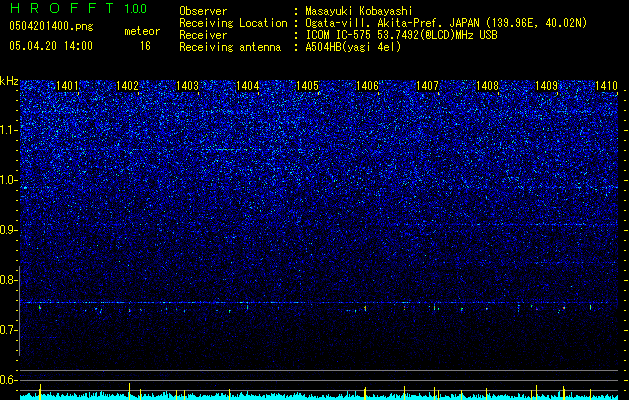
Task: Click the 1409 time marker
Action: tap(547, 85)
